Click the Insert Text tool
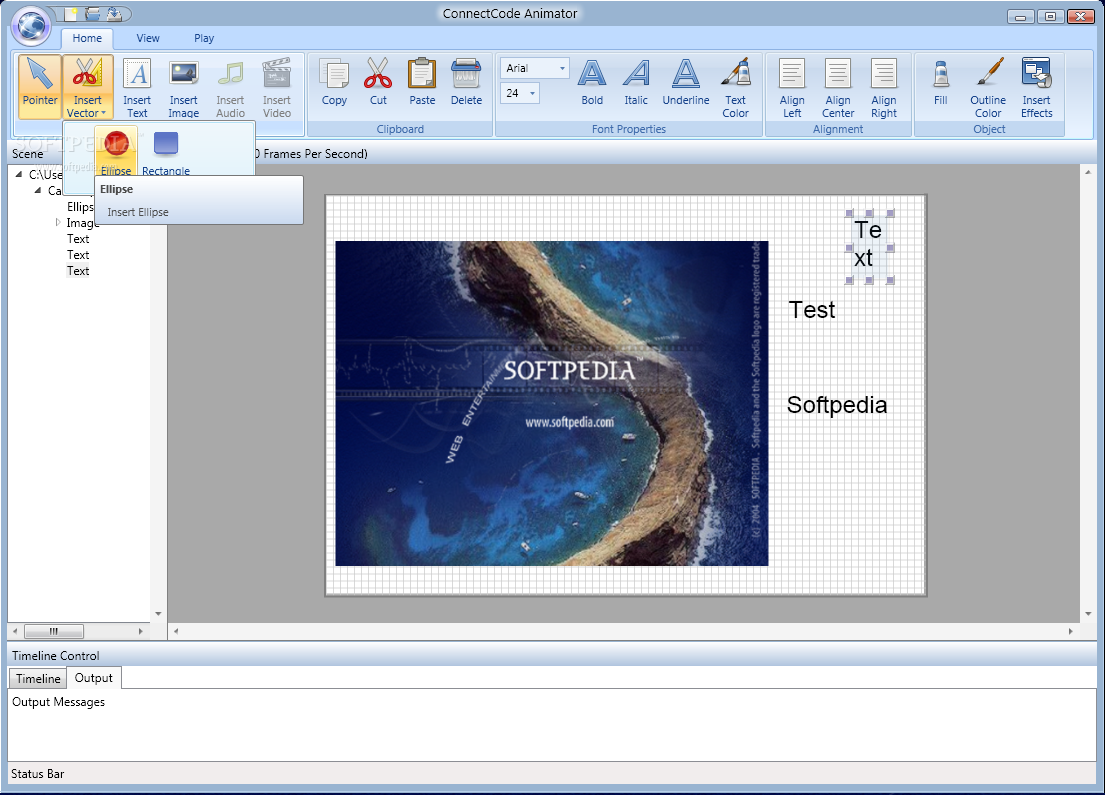 pos(137,87)
